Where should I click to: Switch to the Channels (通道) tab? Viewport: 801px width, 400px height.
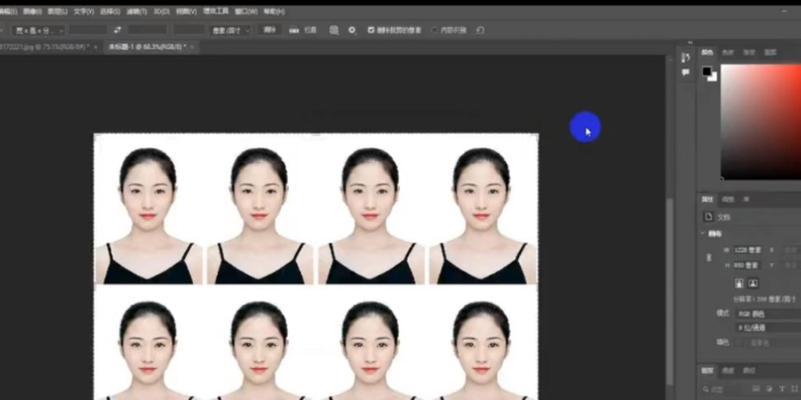tap(728, 370)
